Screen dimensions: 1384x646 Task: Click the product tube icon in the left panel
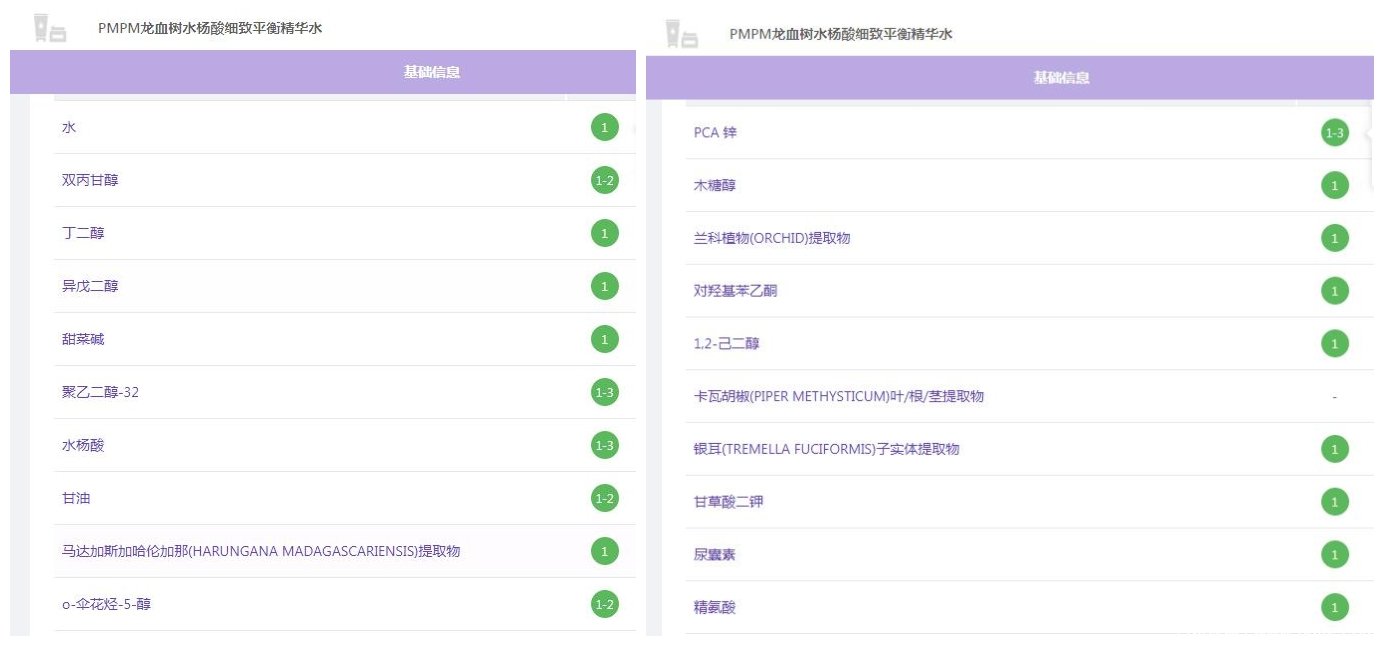pyautogui.click(x=49, y=29)
